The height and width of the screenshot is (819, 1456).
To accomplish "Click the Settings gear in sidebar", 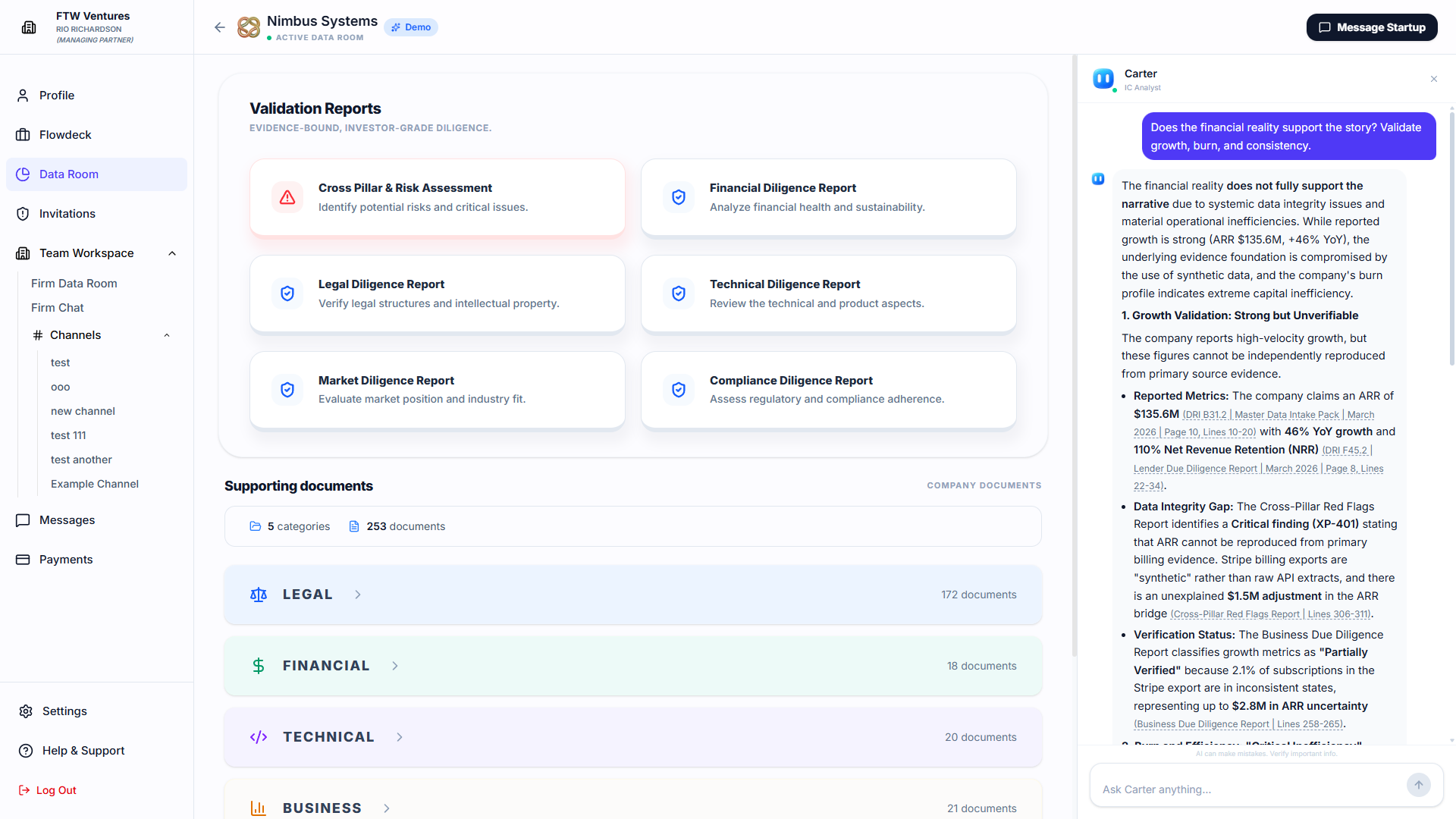I will pyautogui.click(x=26, y=711).
